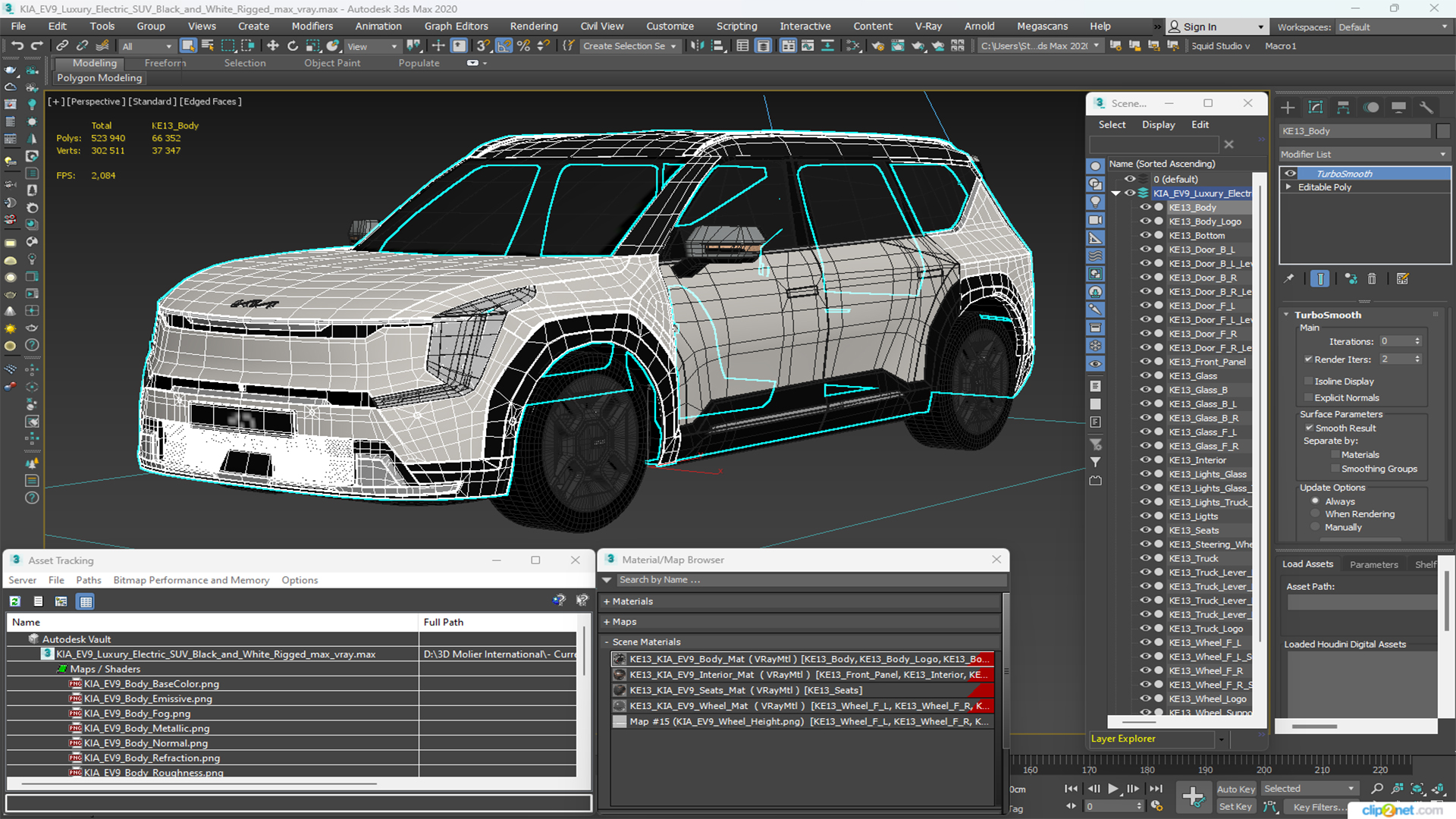Open the Motion command panel tab
Image resolution: width=1456 pixels, height=819 pixels.
click(x=1371, y=108)
